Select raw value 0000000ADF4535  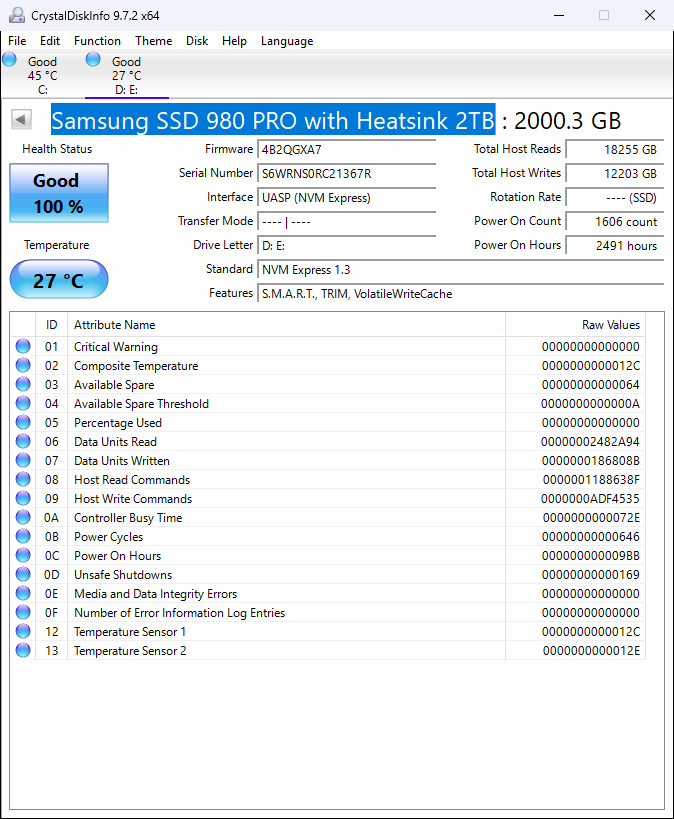tap(590, 499)
